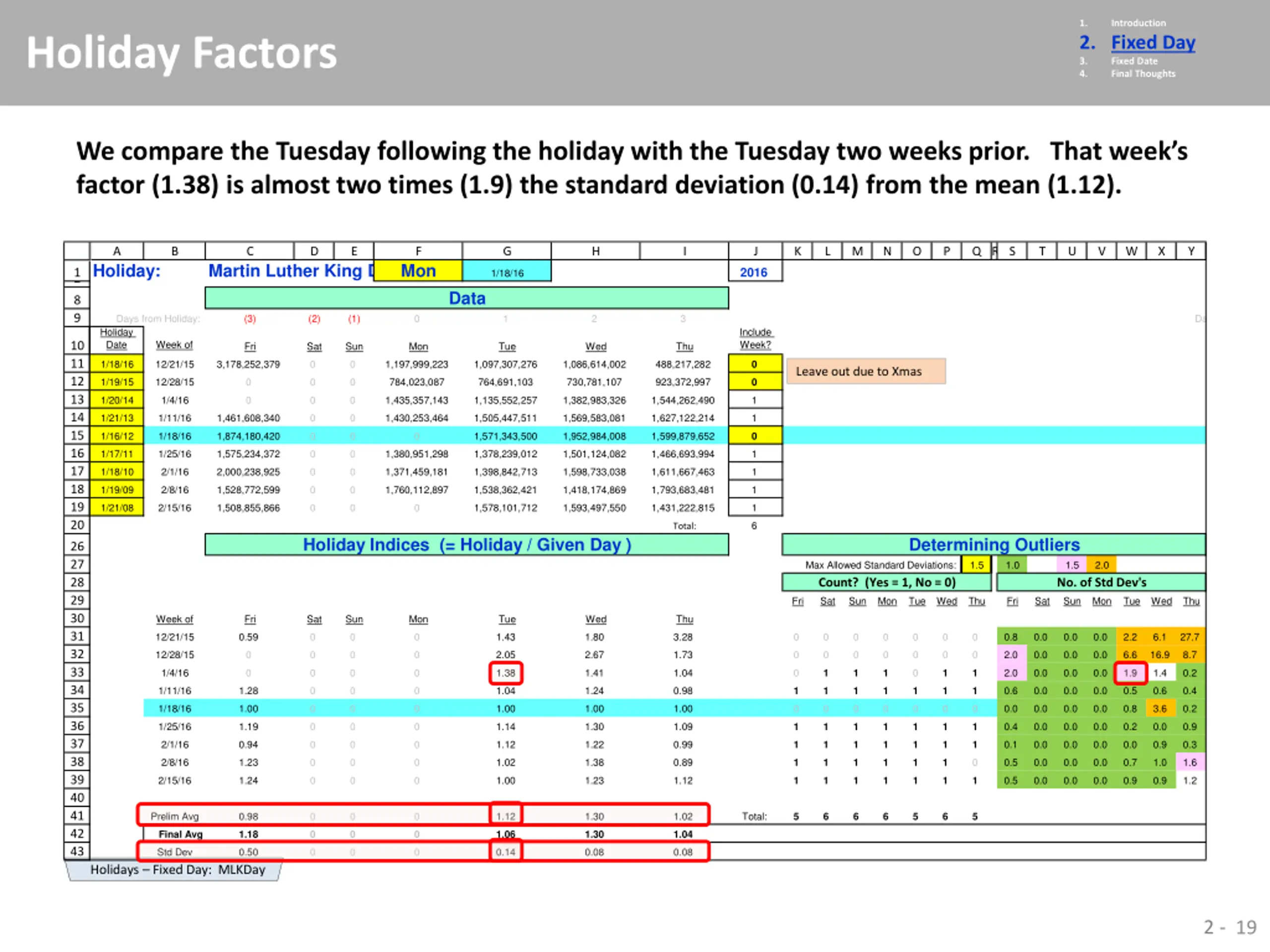Select row 43 header

77,851
